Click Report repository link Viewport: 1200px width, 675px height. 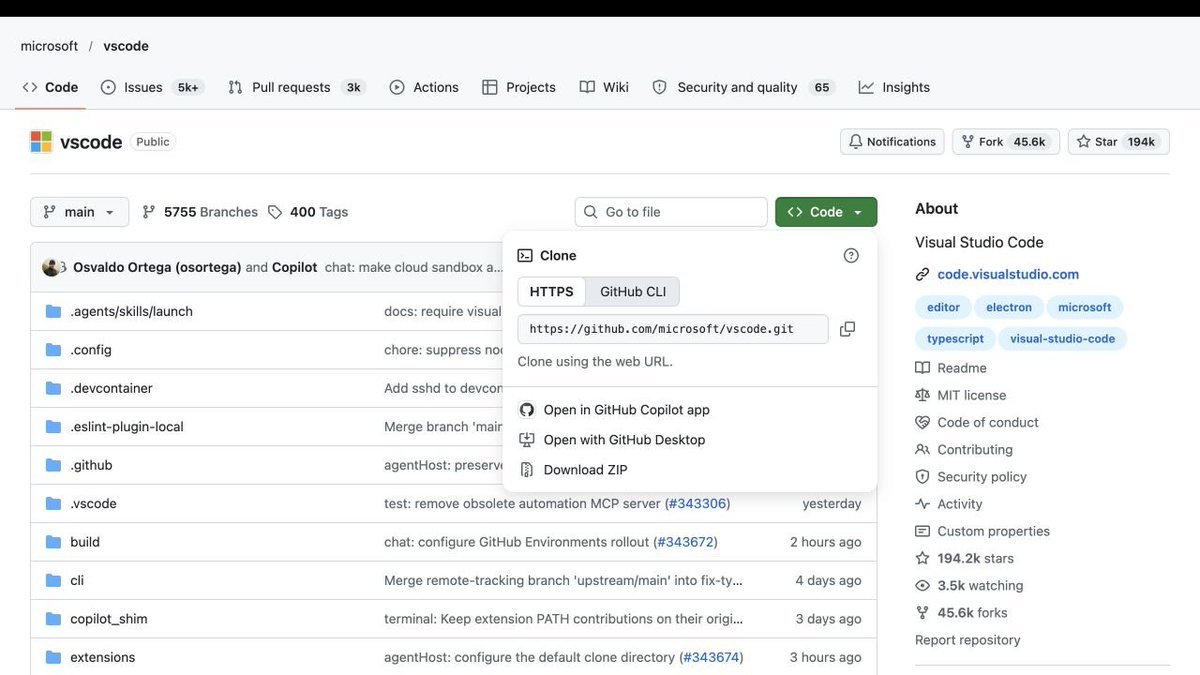[x=968, y=640]
